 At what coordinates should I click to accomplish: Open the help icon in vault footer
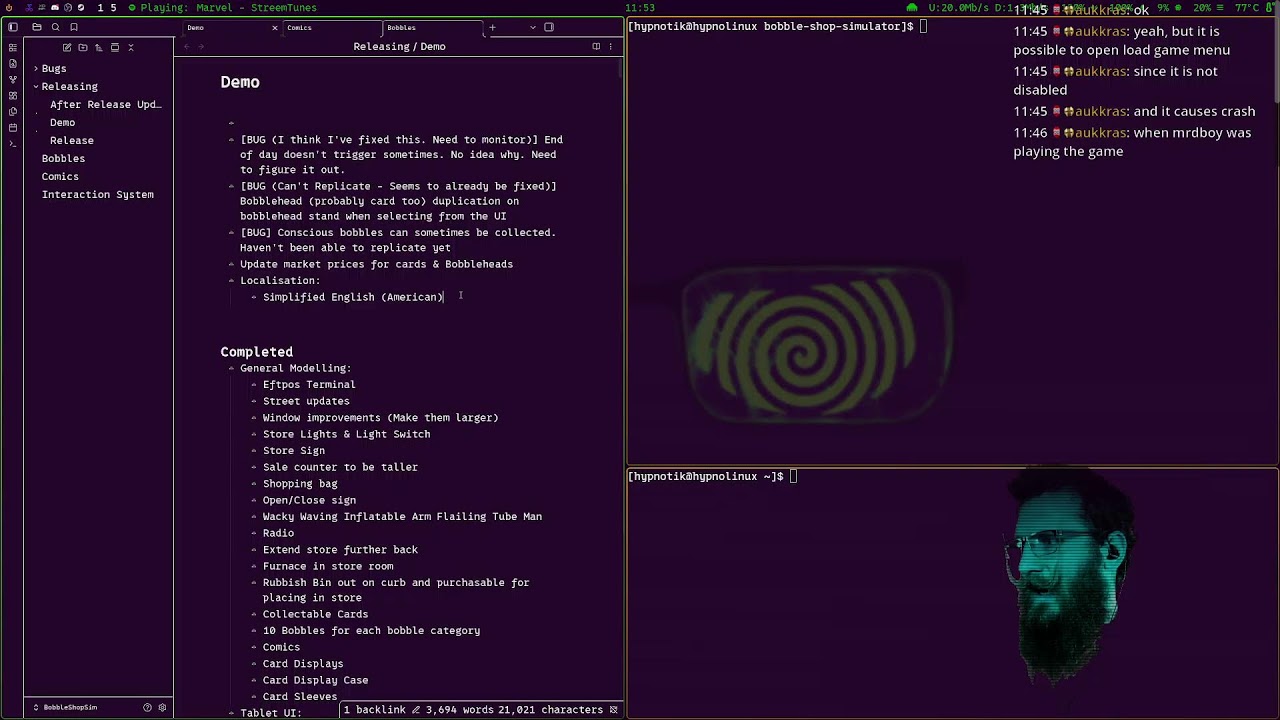[x=147, y=707]
